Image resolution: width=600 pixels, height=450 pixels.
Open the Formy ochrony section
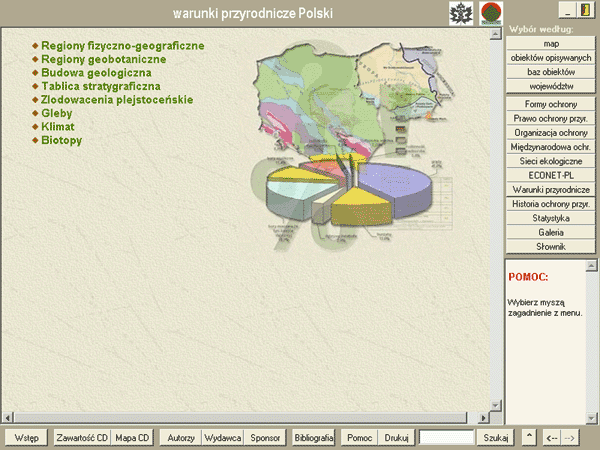click(551, 104)
